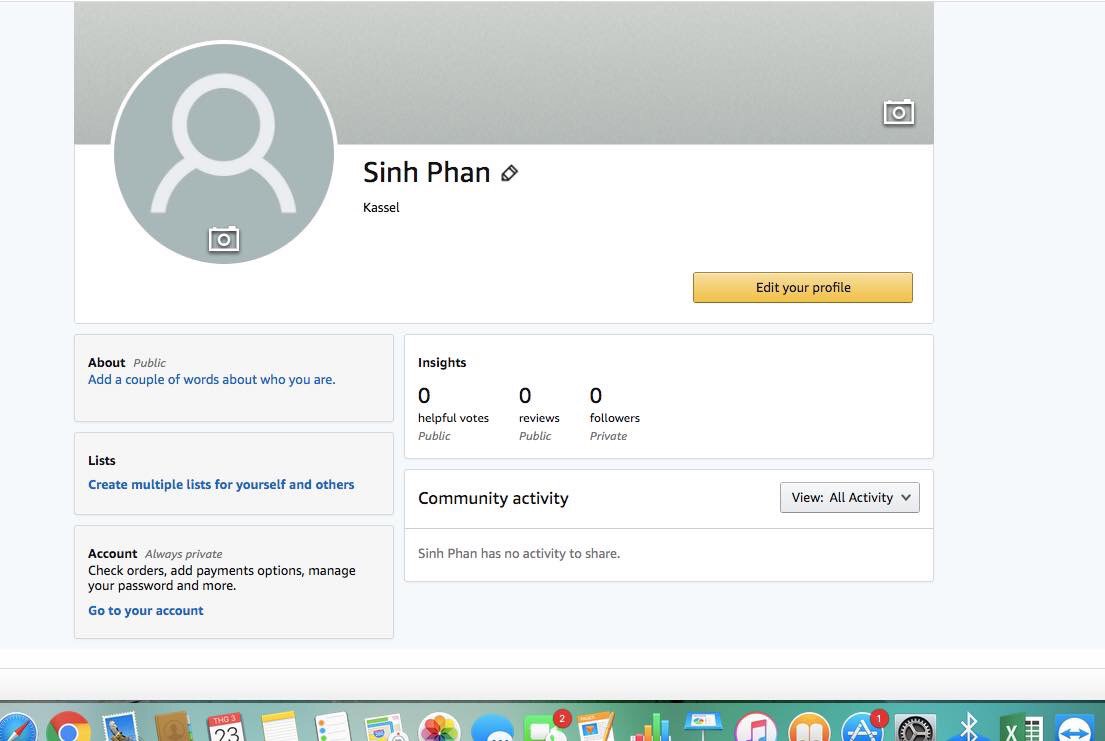Open Keynote from the Dock
The image size is (1105, 741).
703,728
